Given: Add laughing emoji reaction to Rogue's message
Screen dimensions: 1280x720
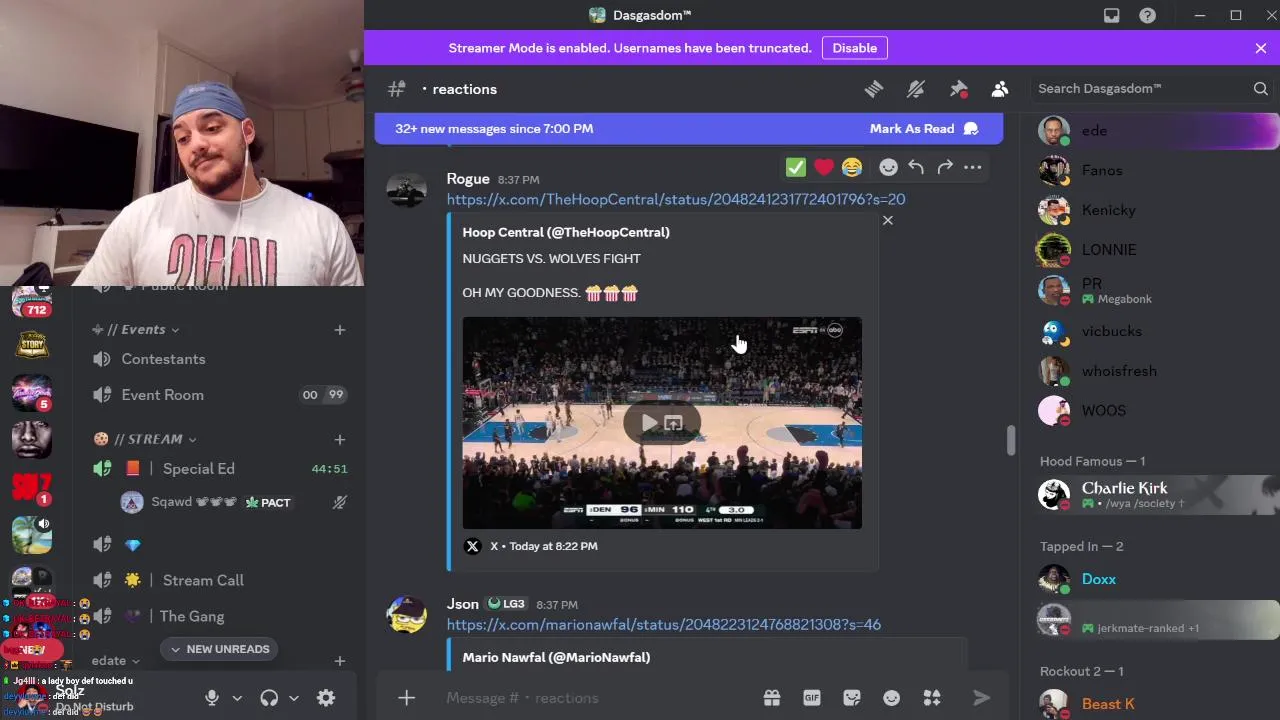Looking at the screenshot, I should coord(852,167).
